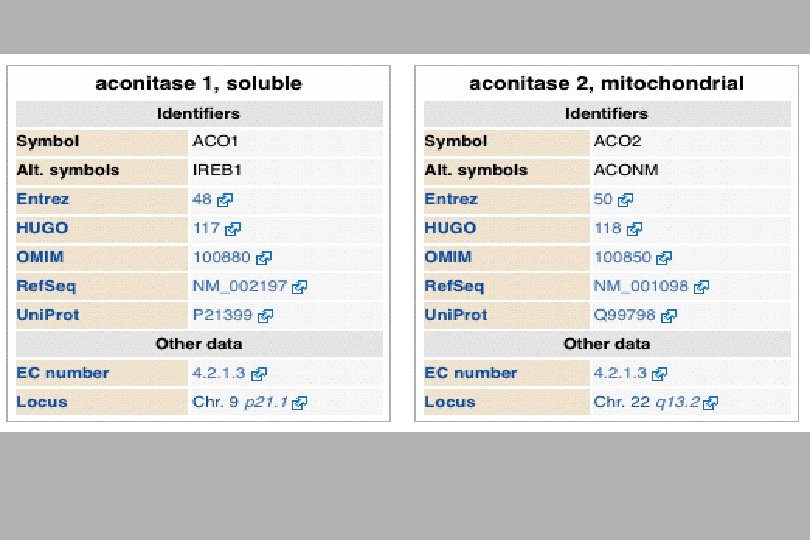Viewport: 810px width, 540px height.
Task: Click the external link icon beside NM_001098
Action: (702, 286)
